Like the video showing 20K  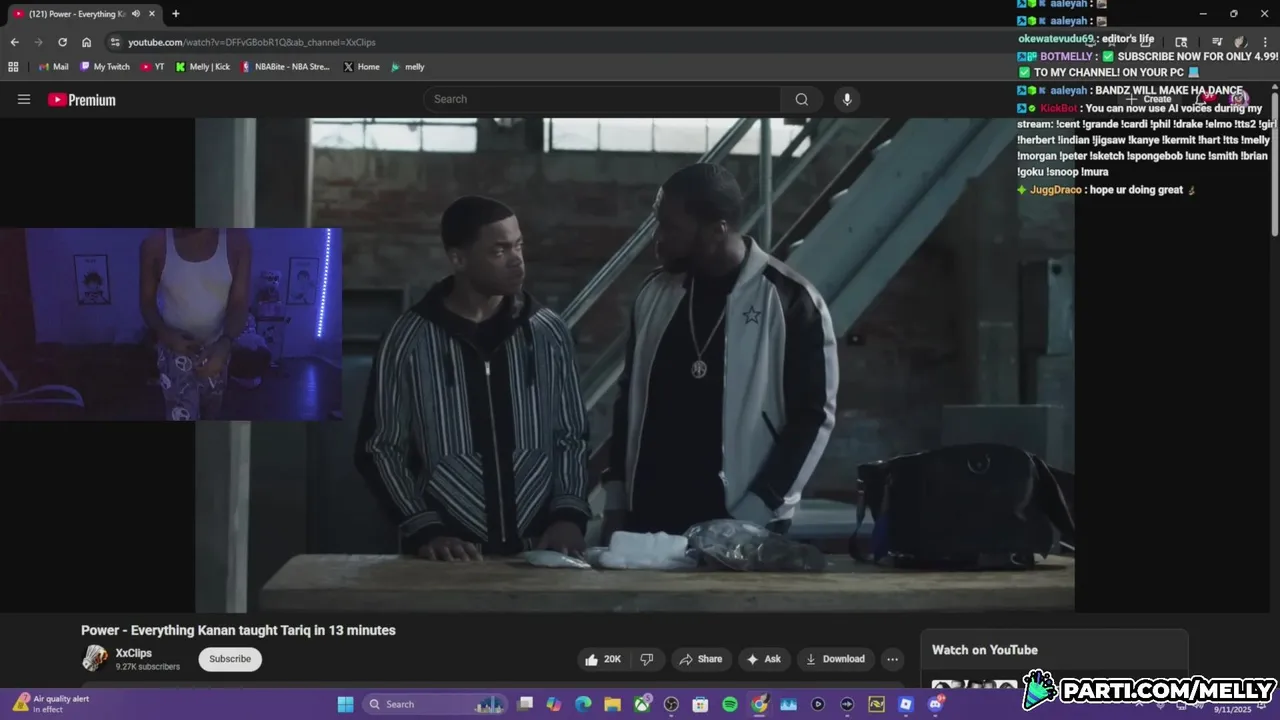[x=603, y=659]
